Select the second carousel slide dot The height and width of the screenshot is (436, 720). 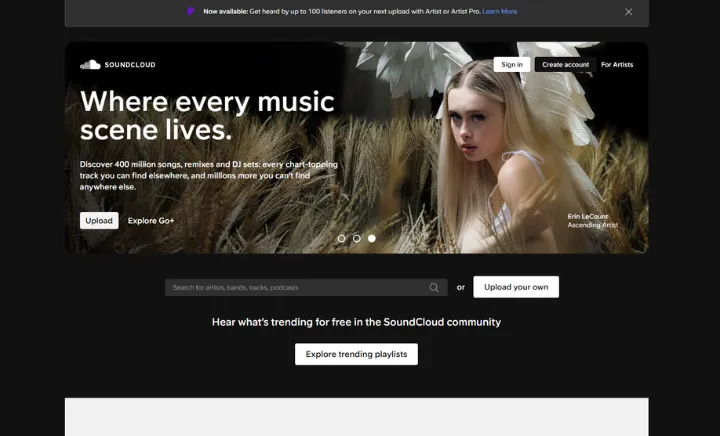point(356,238)
